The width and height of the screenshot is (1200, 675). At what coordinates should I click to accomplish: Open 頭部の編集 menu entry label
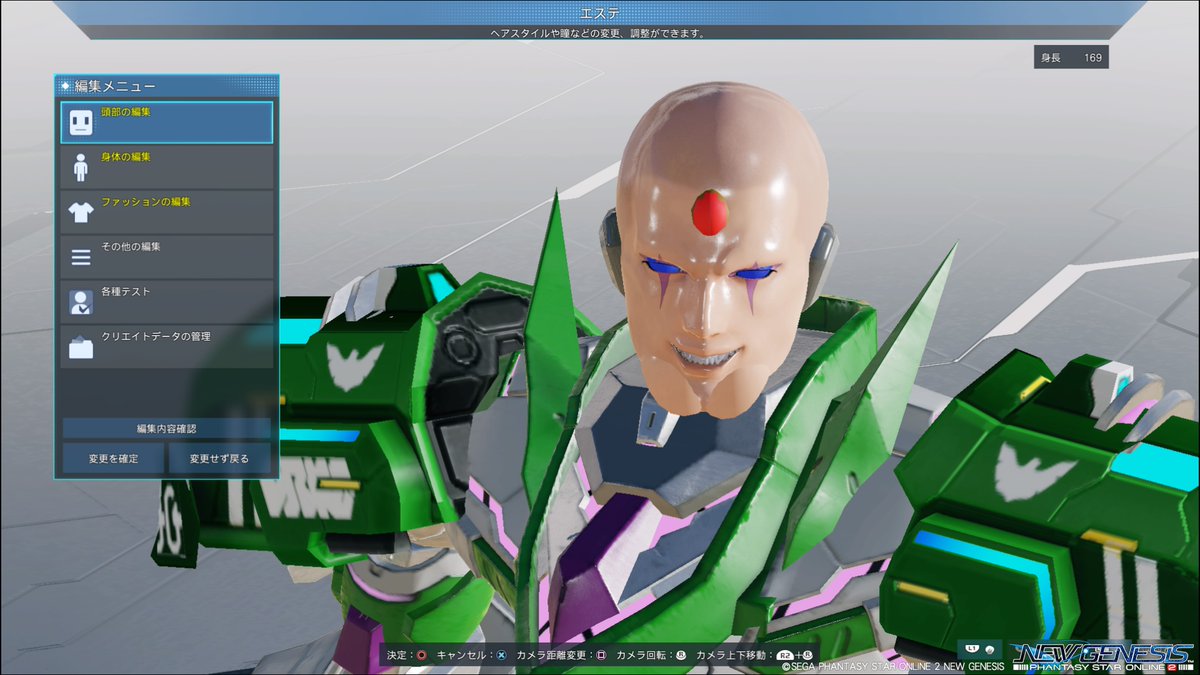126,112
